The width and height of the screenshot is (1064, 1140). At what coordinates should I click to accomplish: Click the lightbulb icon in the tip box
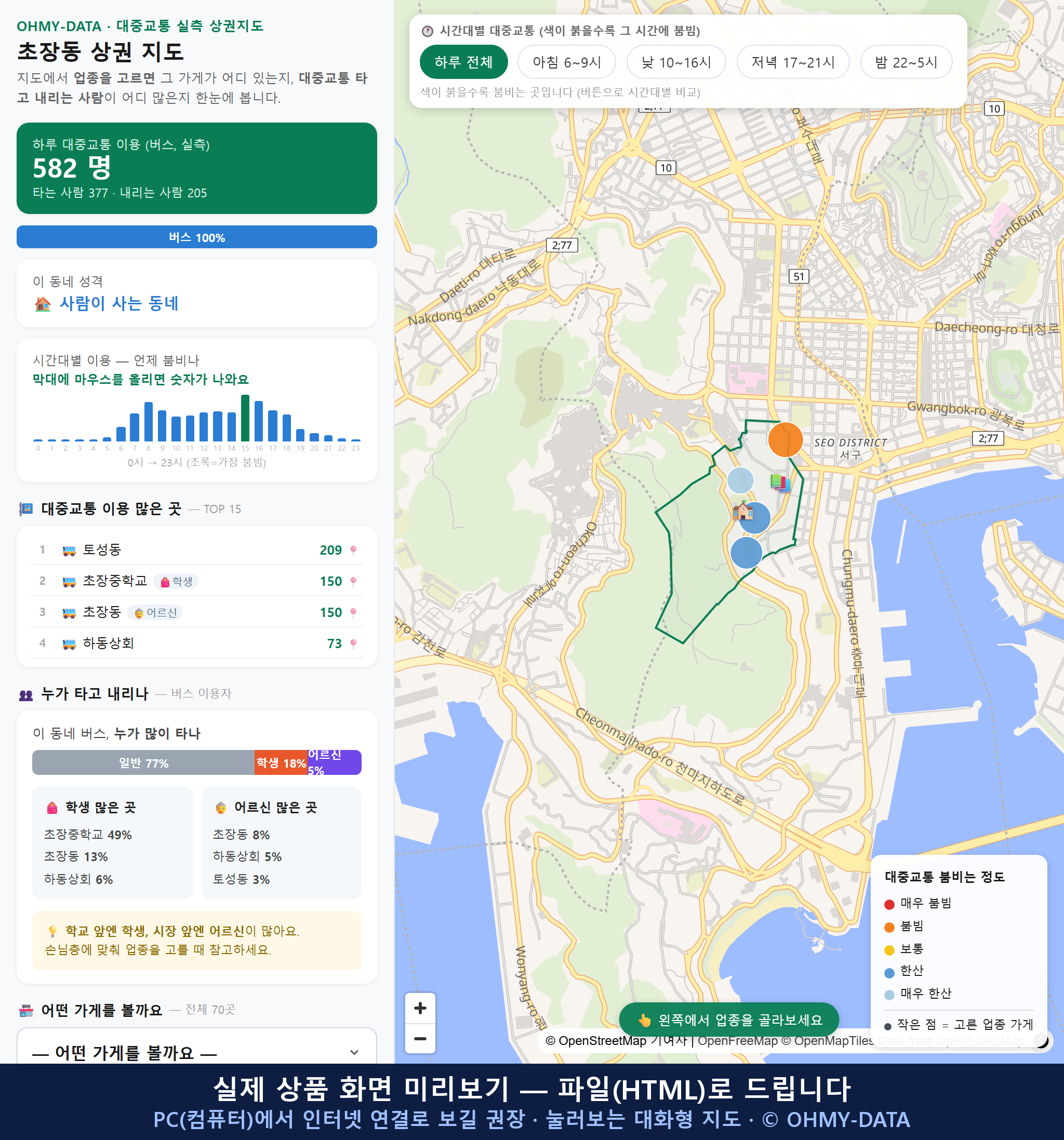(52, 931)
